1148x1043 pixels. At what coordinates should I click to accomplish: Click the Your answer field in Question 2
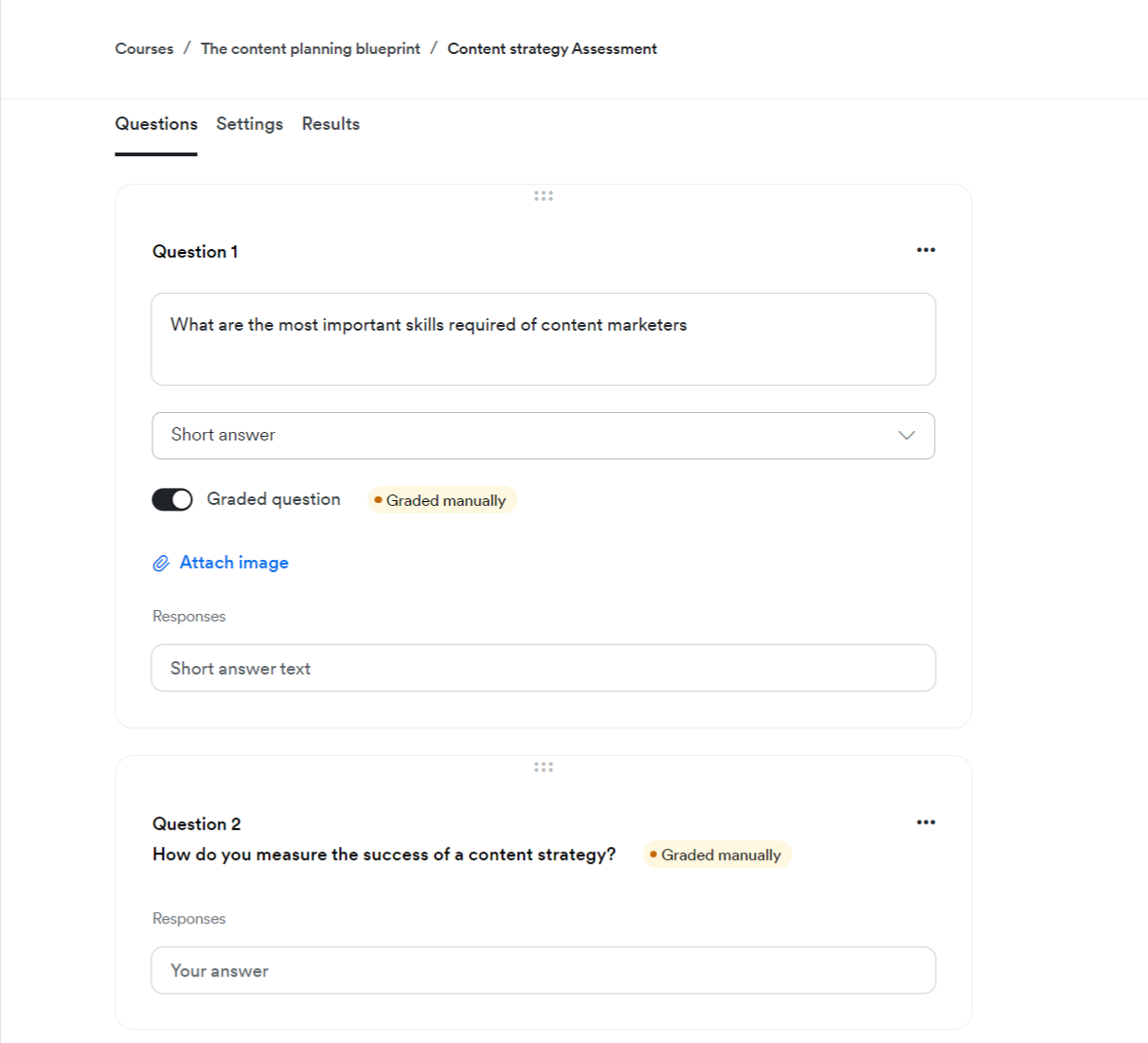click(543, 970)
